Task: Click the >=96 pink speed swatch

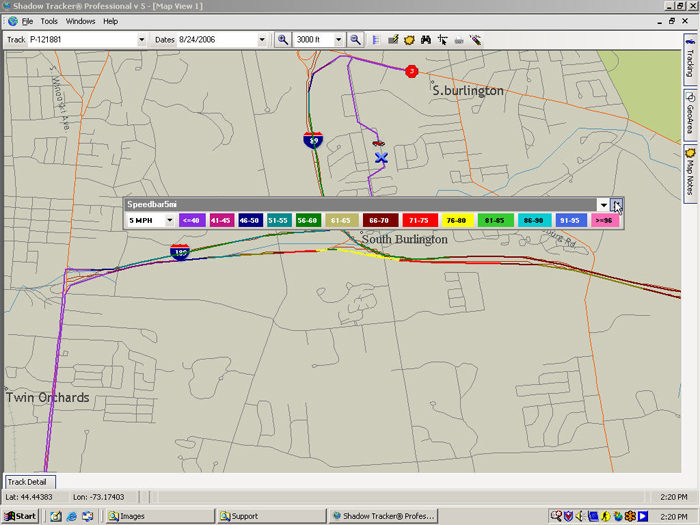Action: click(605, 220)
